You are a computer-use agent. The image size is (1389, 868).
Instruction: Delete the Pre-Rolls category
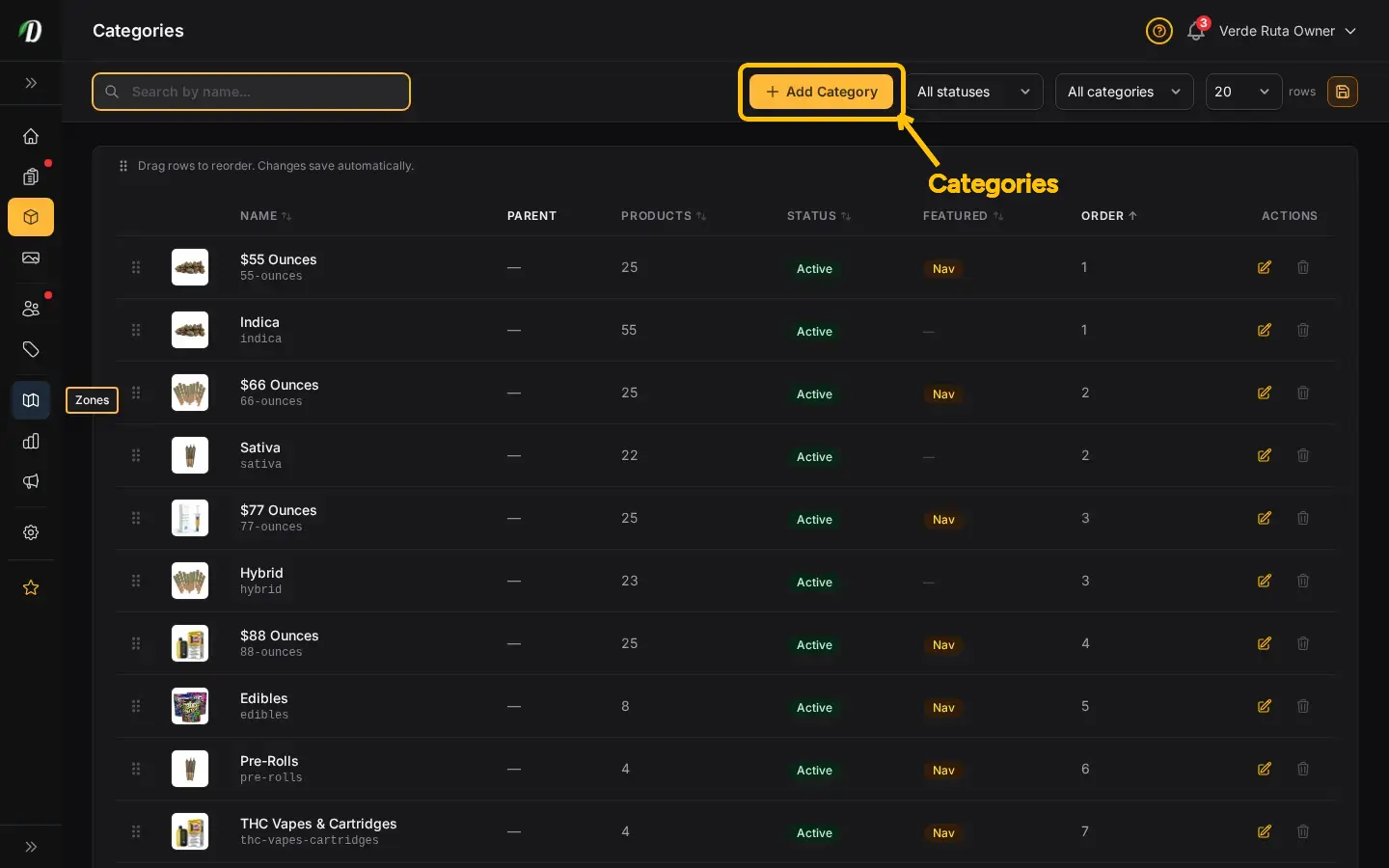[x=1303, y=769]
